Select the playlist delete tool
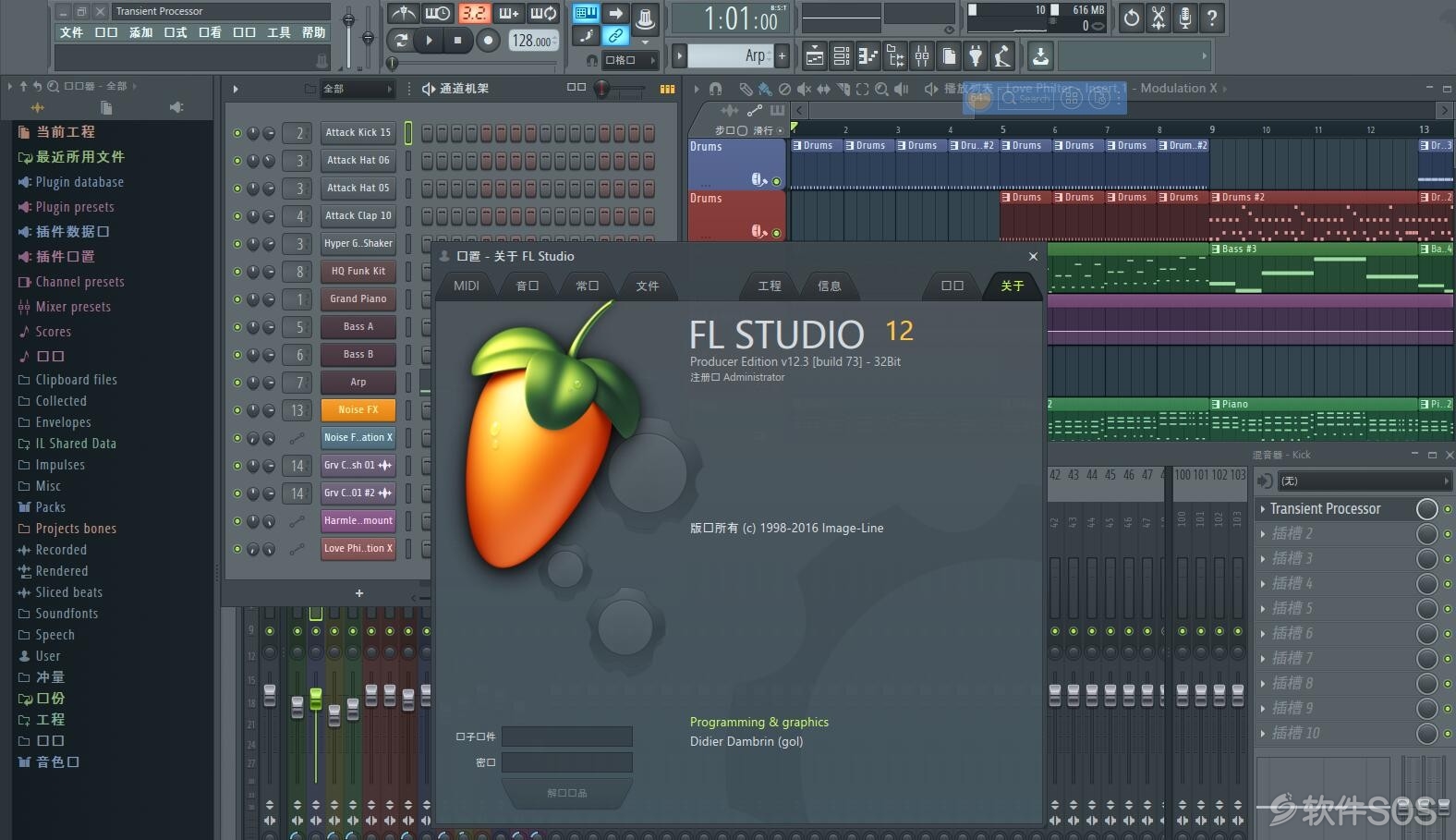 [784, 89]
